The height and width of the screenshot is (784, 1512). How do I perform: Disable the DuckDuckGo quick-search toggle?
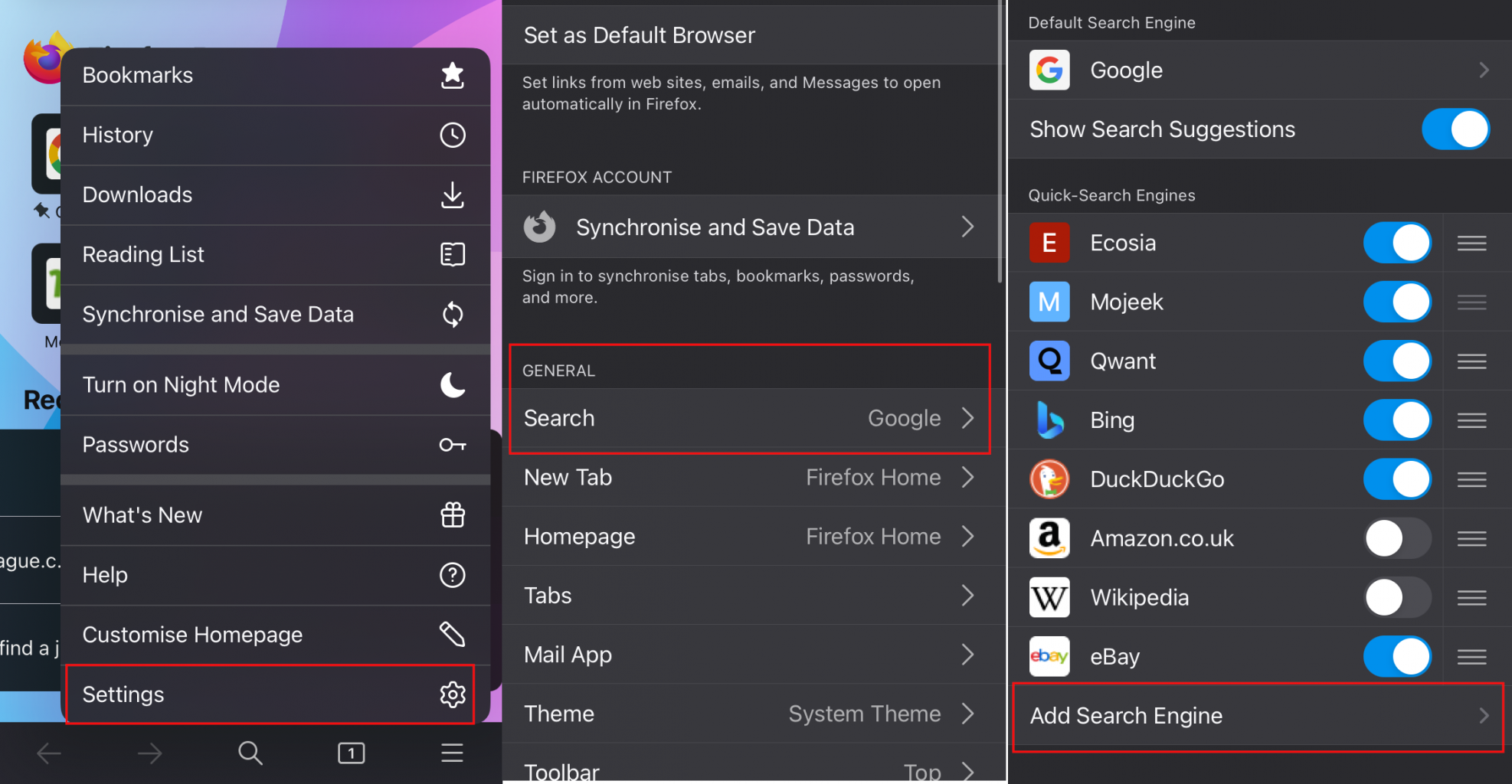pyautogui.click(x=1397, y=479)
